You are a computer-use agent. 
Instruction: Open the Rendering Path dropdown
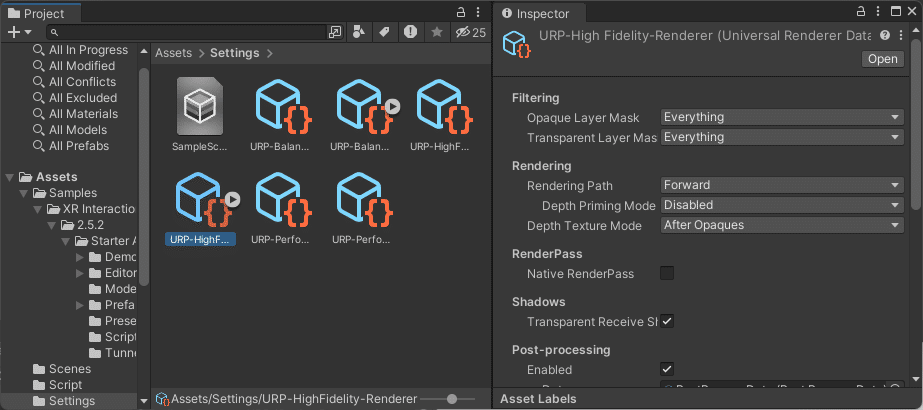782,185
